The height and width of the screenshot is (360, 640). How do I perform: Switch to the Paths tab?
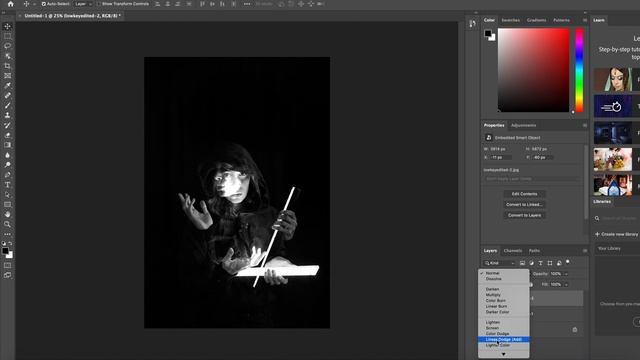point(534,251)
